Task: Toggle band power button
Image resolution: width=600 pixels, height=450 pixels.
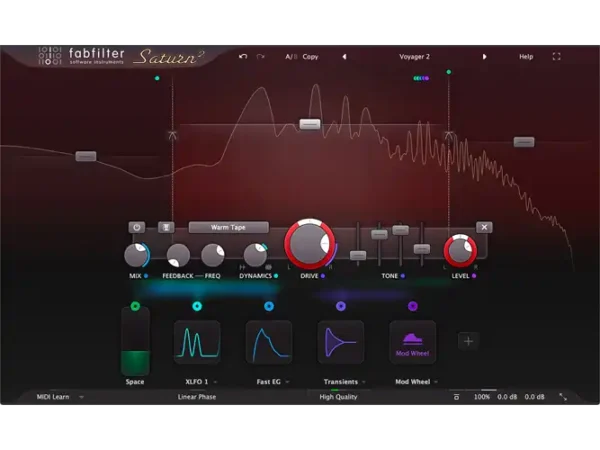Action: (x=137, y=227)
